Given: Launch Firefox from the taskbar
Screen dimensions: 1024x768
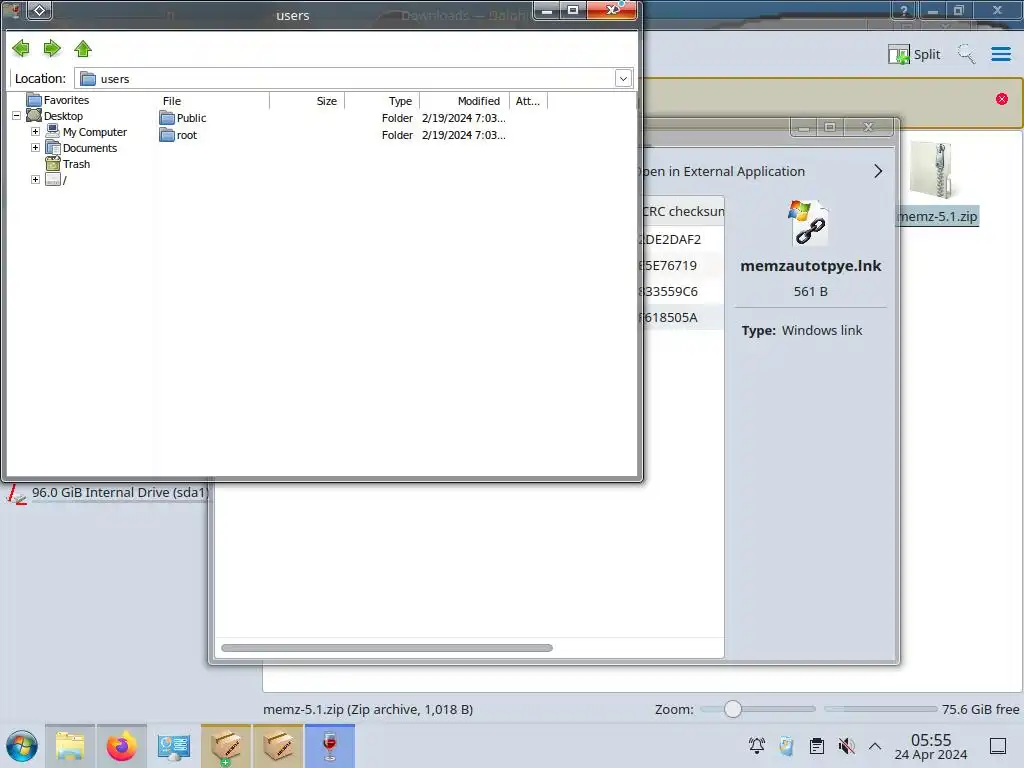Looking at the screenshot, I should 121,746.
